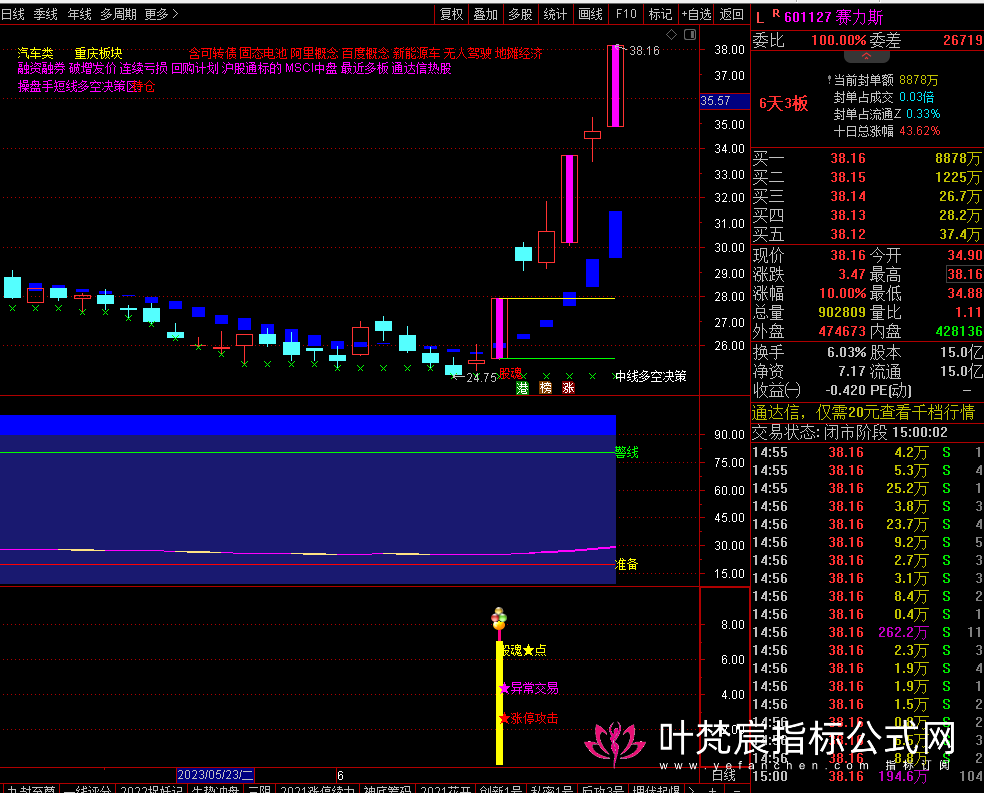Image resolution: width=984 pixels, height=793 pixels.
Task: Switch to the 年线 period tab
Action: (80, 14)
